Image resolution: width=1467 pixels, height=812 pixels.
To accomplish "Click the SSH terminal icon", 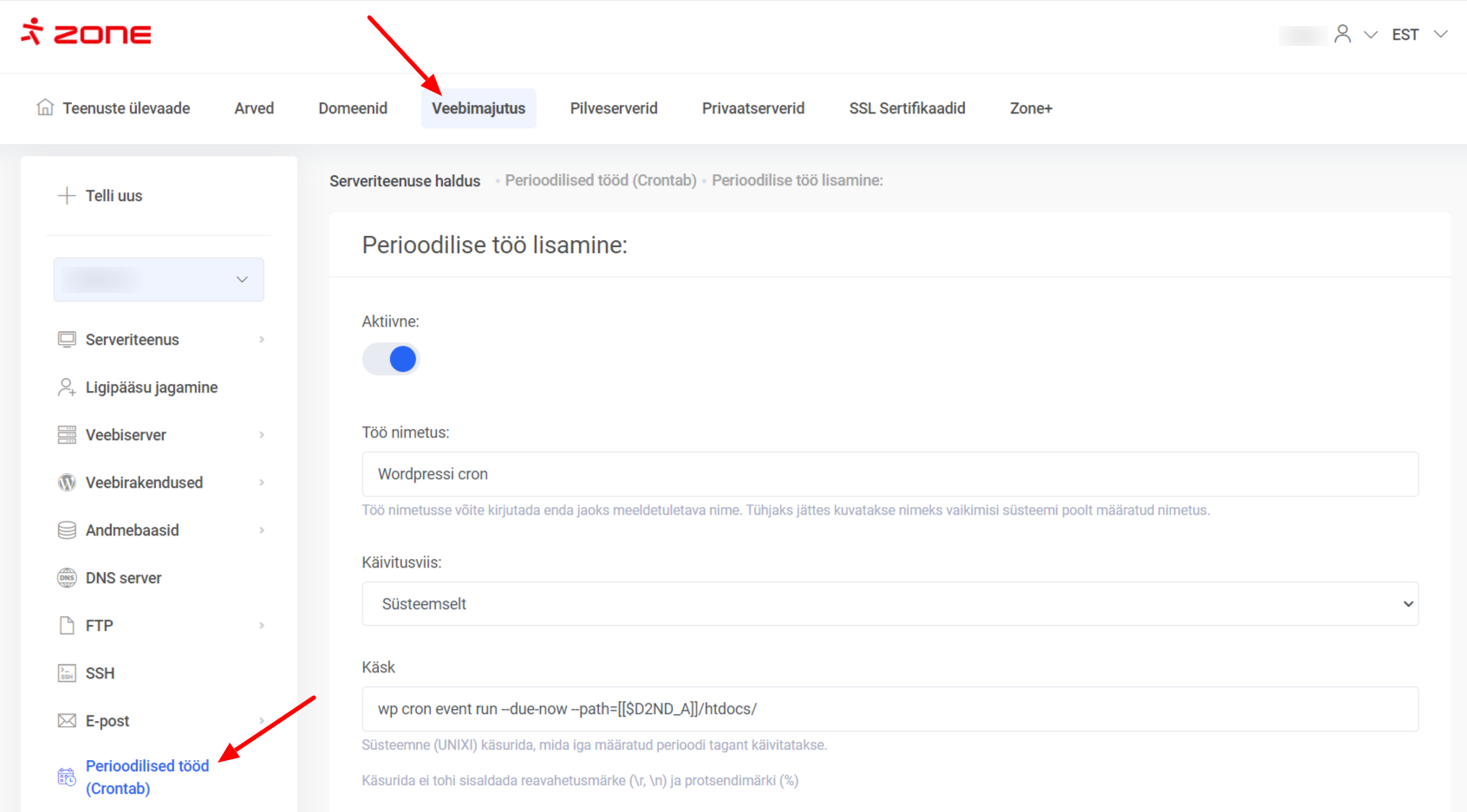I will coord(67,673).
